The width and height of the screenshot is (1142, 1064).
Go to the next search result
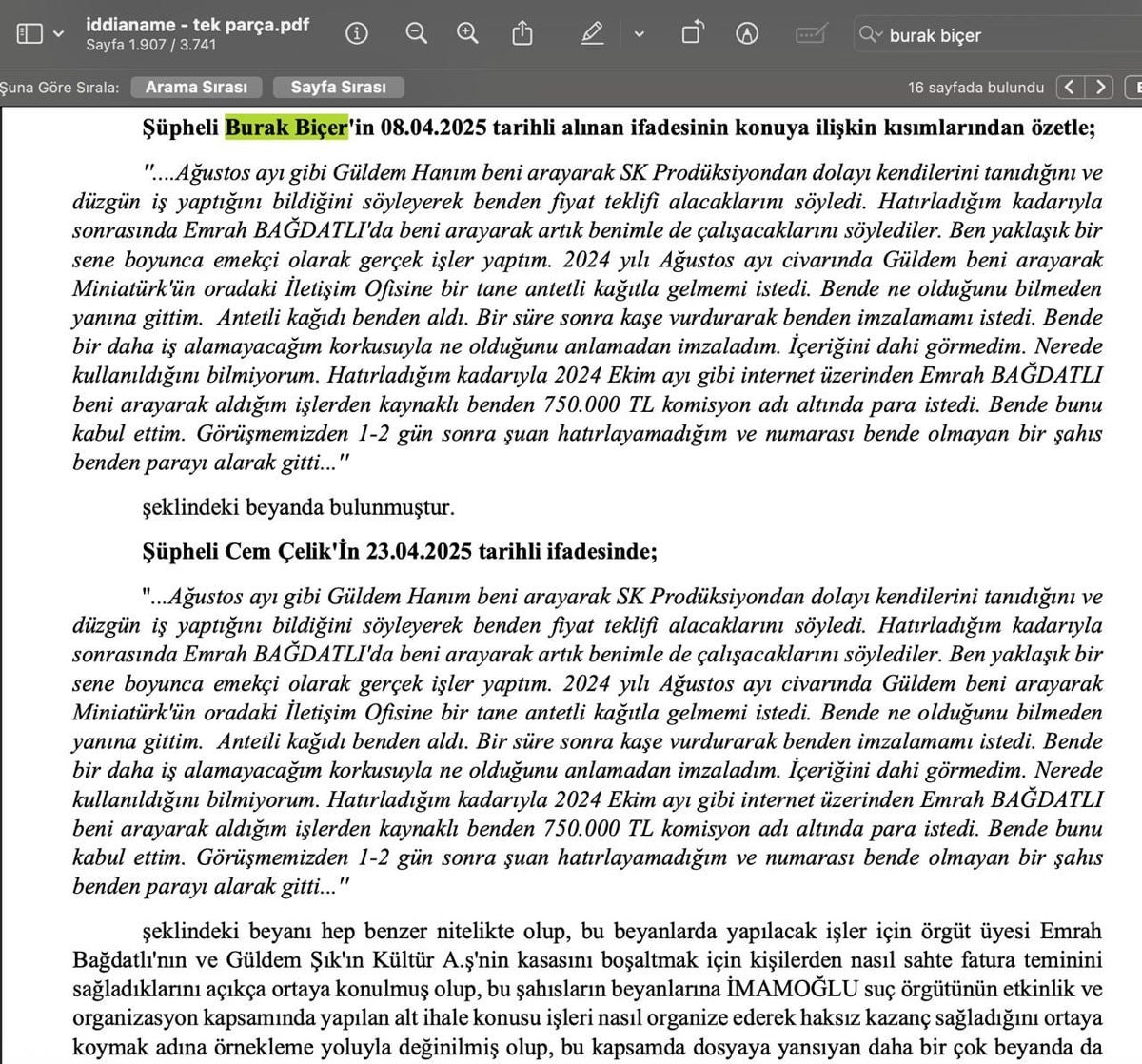point(1100,88)
